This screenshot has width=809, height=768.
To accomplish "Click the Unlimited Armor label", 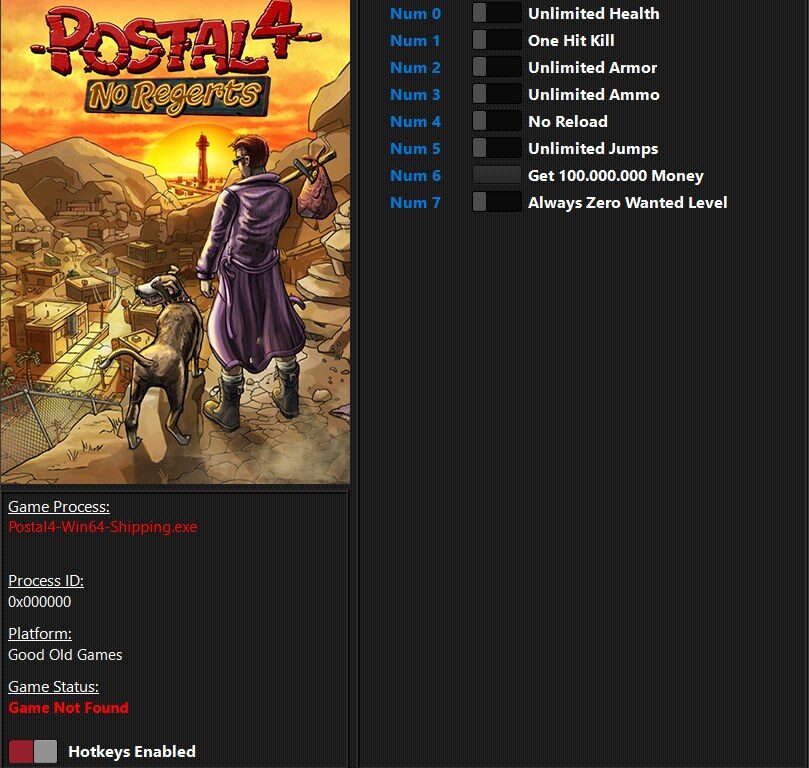I will (x=592, y=68).
